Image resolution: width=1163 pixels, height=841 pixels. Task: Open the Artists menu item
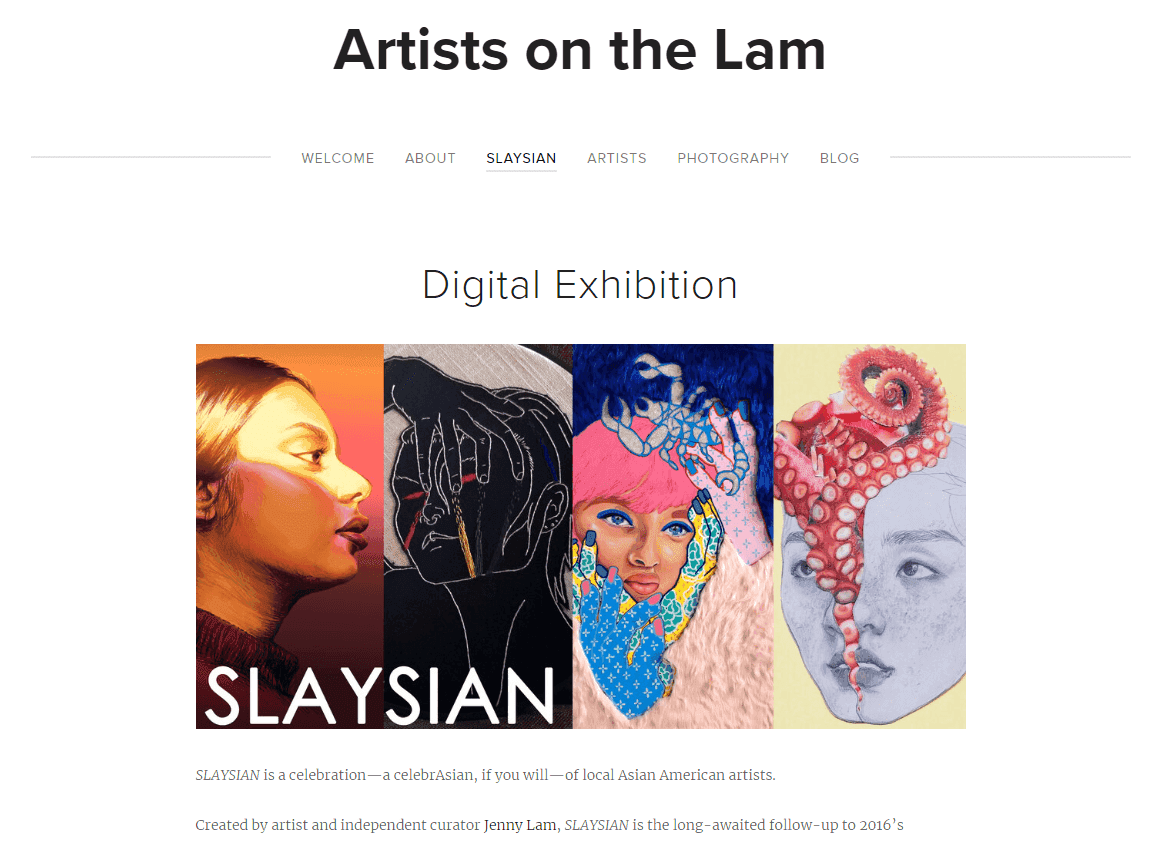click(617, 158)
